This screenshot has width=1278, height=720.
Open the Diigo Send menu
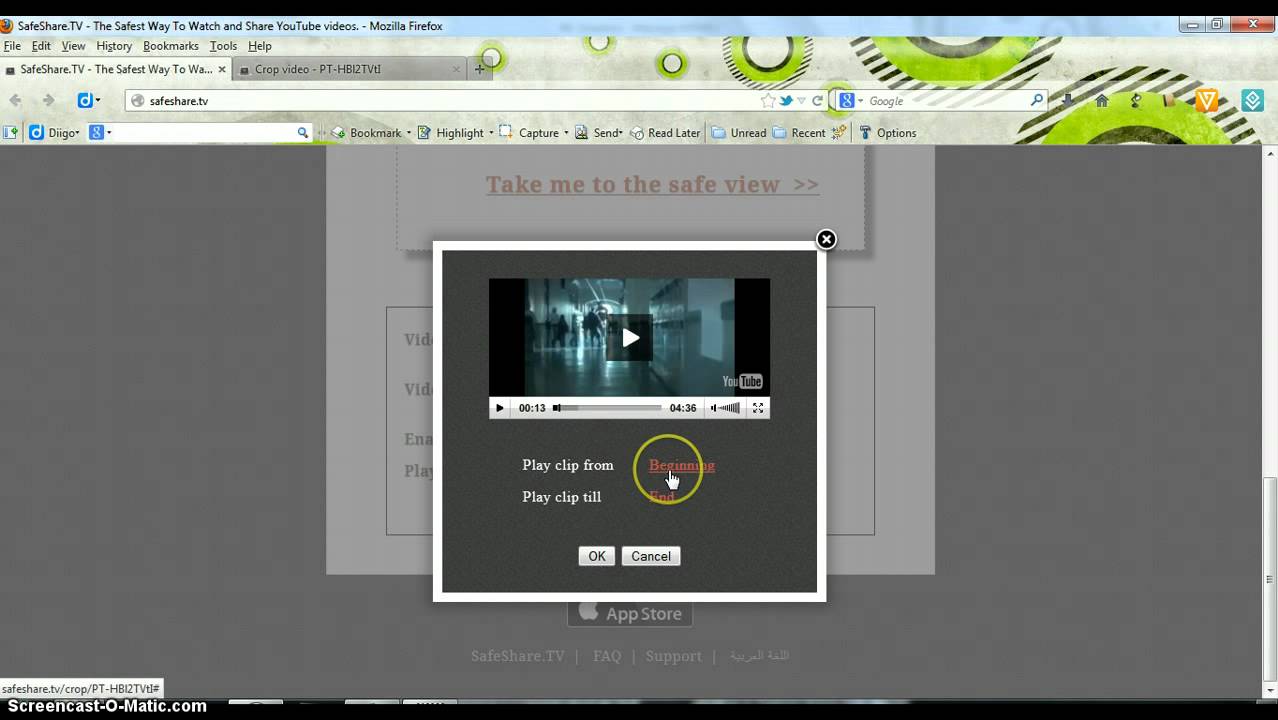click(598, 133)
